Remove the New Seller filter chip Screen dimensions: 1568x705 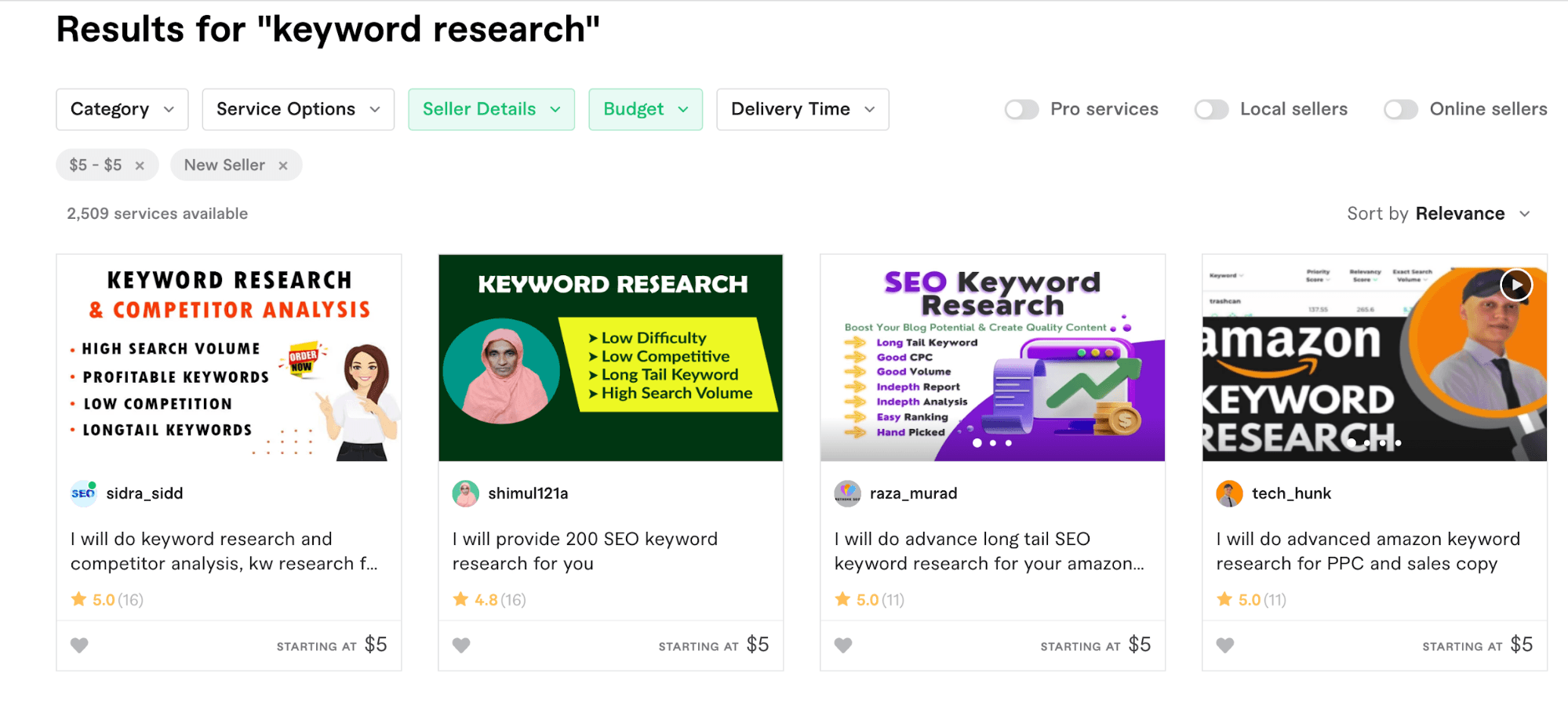pos(283,165)
